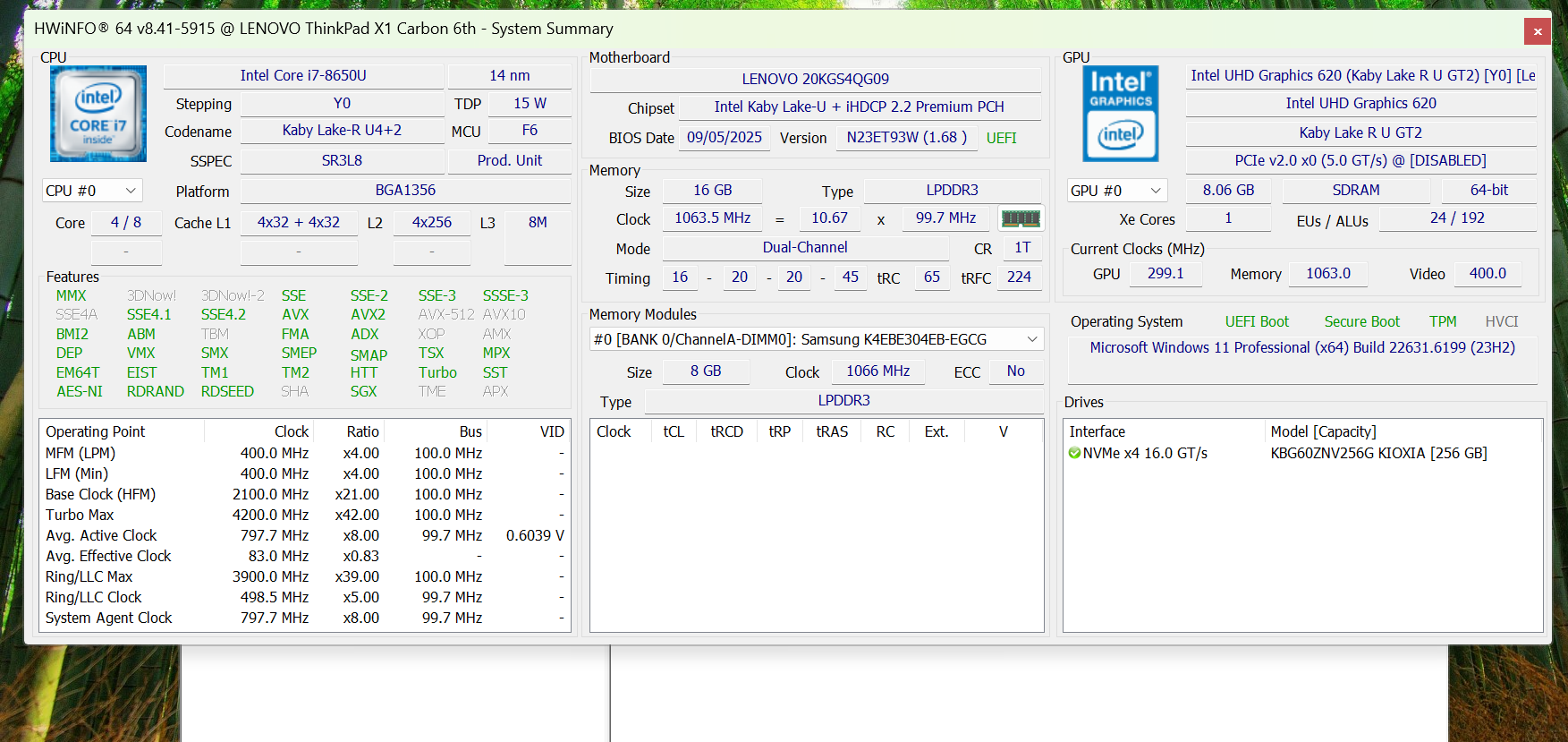Screen dimensions: 1568x742
Task: Click the module clock 1066 MHz
Action: 878,371
